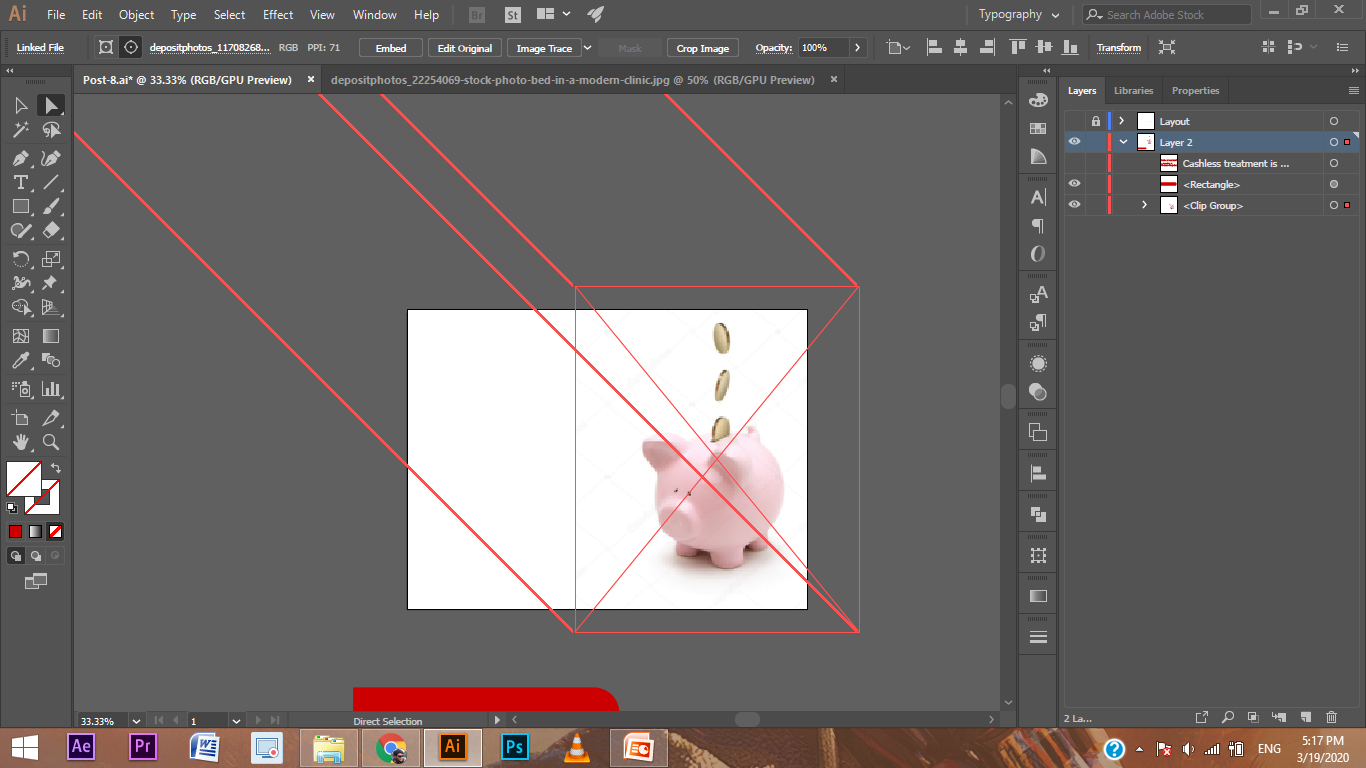Click the red fill color swatch
Screen dimensions: 1366x768
(14, 531)
